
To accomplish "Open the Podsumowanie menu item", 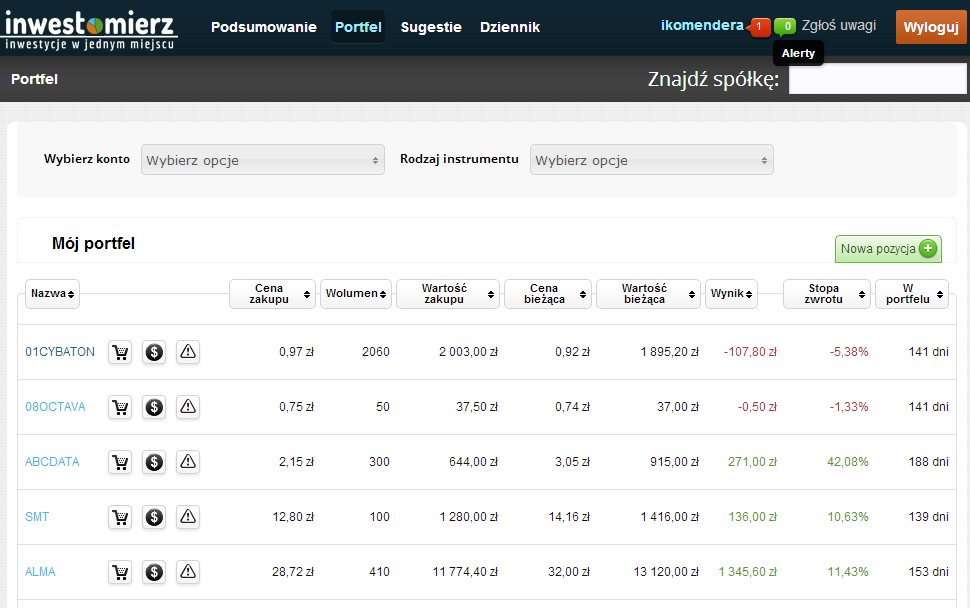I will [264, 27].
